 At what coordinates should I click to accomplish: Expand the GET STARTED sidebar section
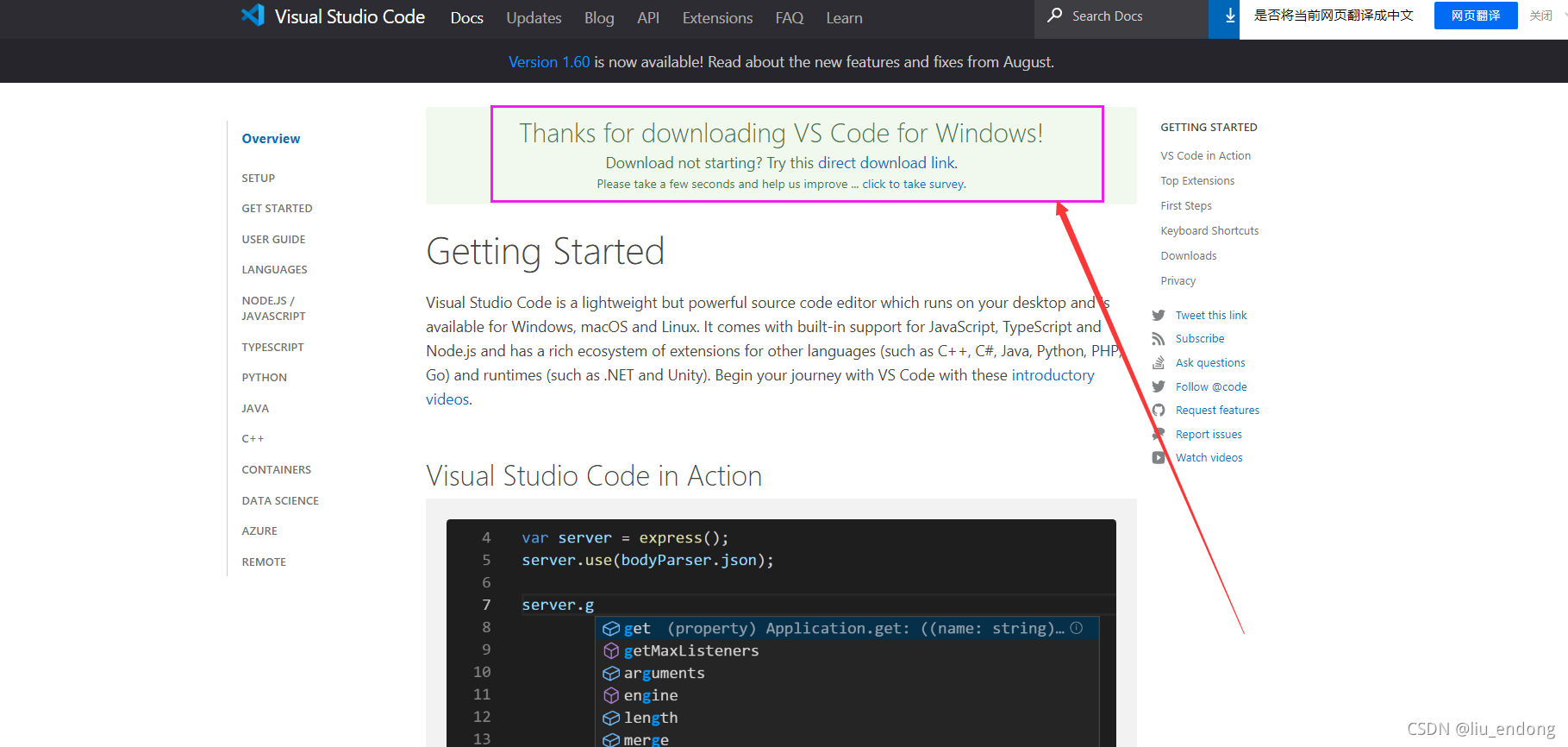[x=277, y=209]
